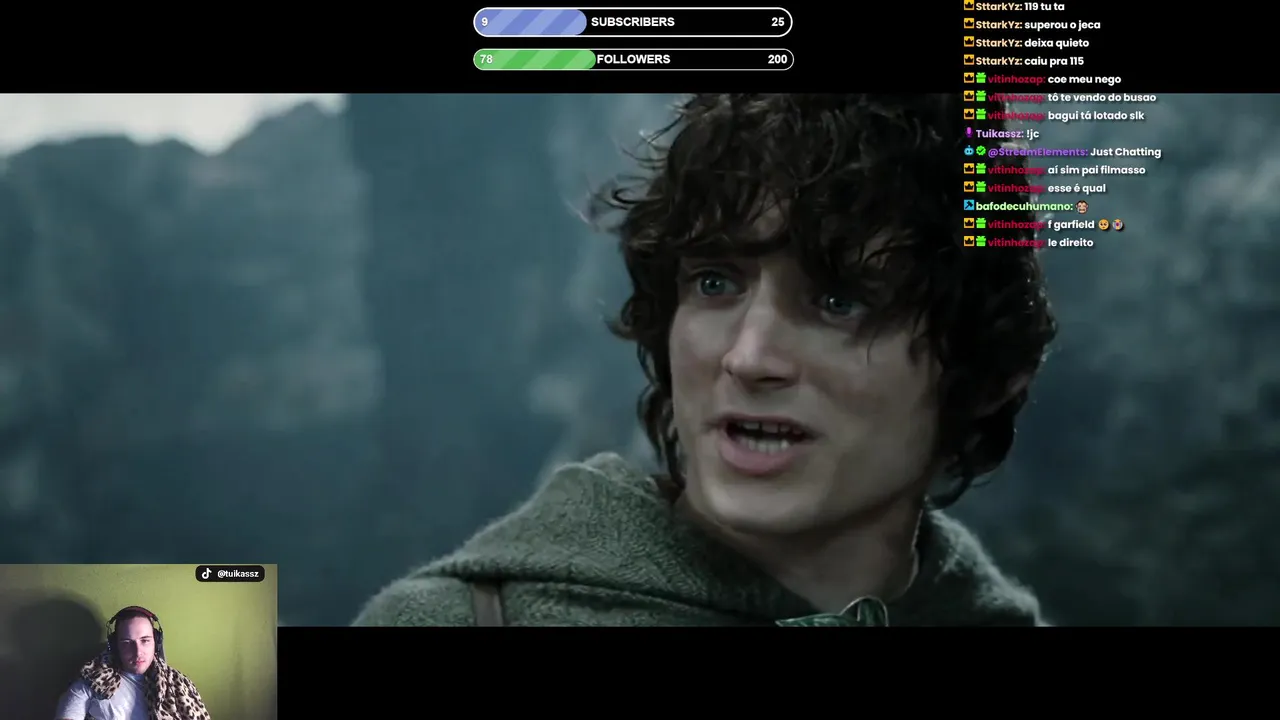Click the bafodecuhumano username in chat
Viewport: 1280px width, 720px height.
[x=1024, y=206]
